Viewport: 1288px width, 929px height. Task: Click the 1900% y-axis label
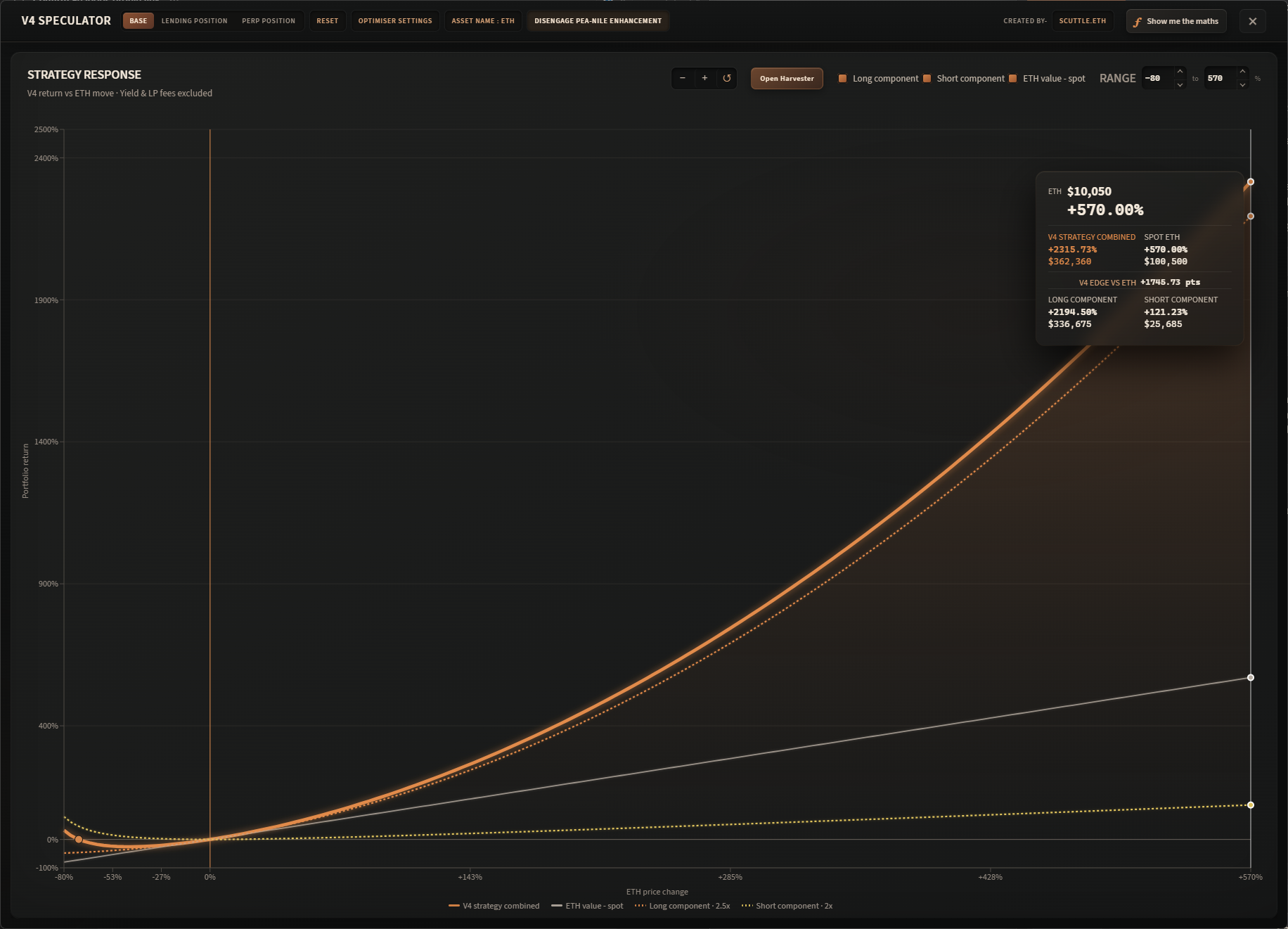46,300
